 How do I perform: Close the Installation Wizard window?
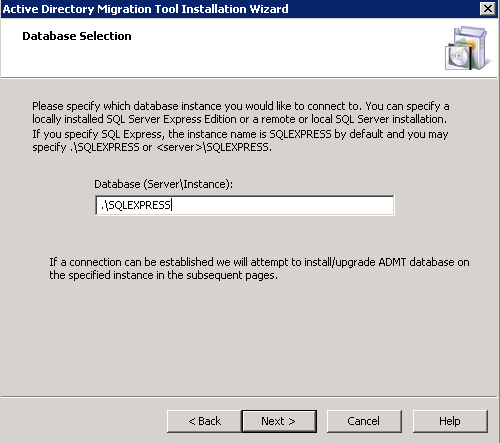pyautogui.click(x=487, y=8)
